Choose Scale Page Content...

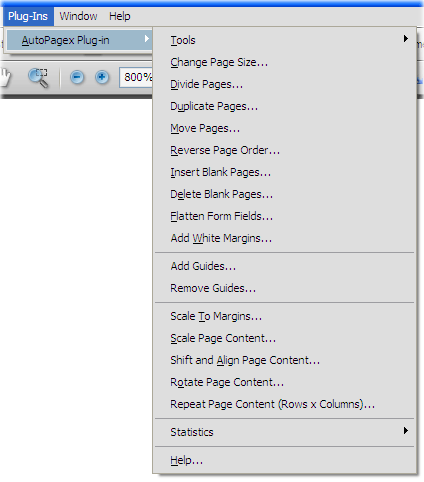pyautogui.click(x=285, y=338)
